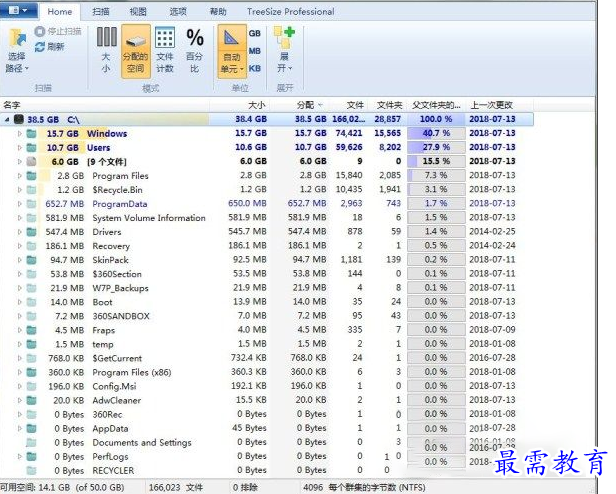Expand the [9 个文件] node
This screenshot has width=616, height=494.
[19, 162]
